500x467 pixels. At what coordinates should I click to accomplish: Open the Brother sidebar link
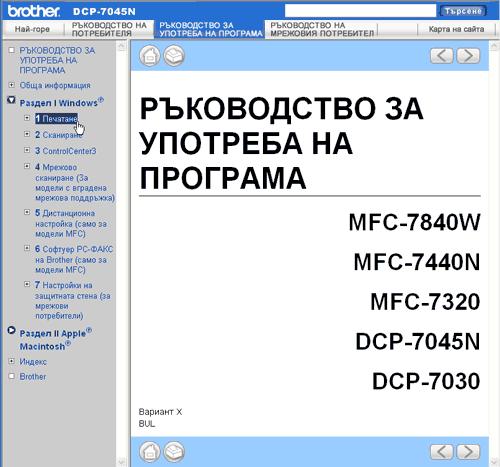pos(33,377)
